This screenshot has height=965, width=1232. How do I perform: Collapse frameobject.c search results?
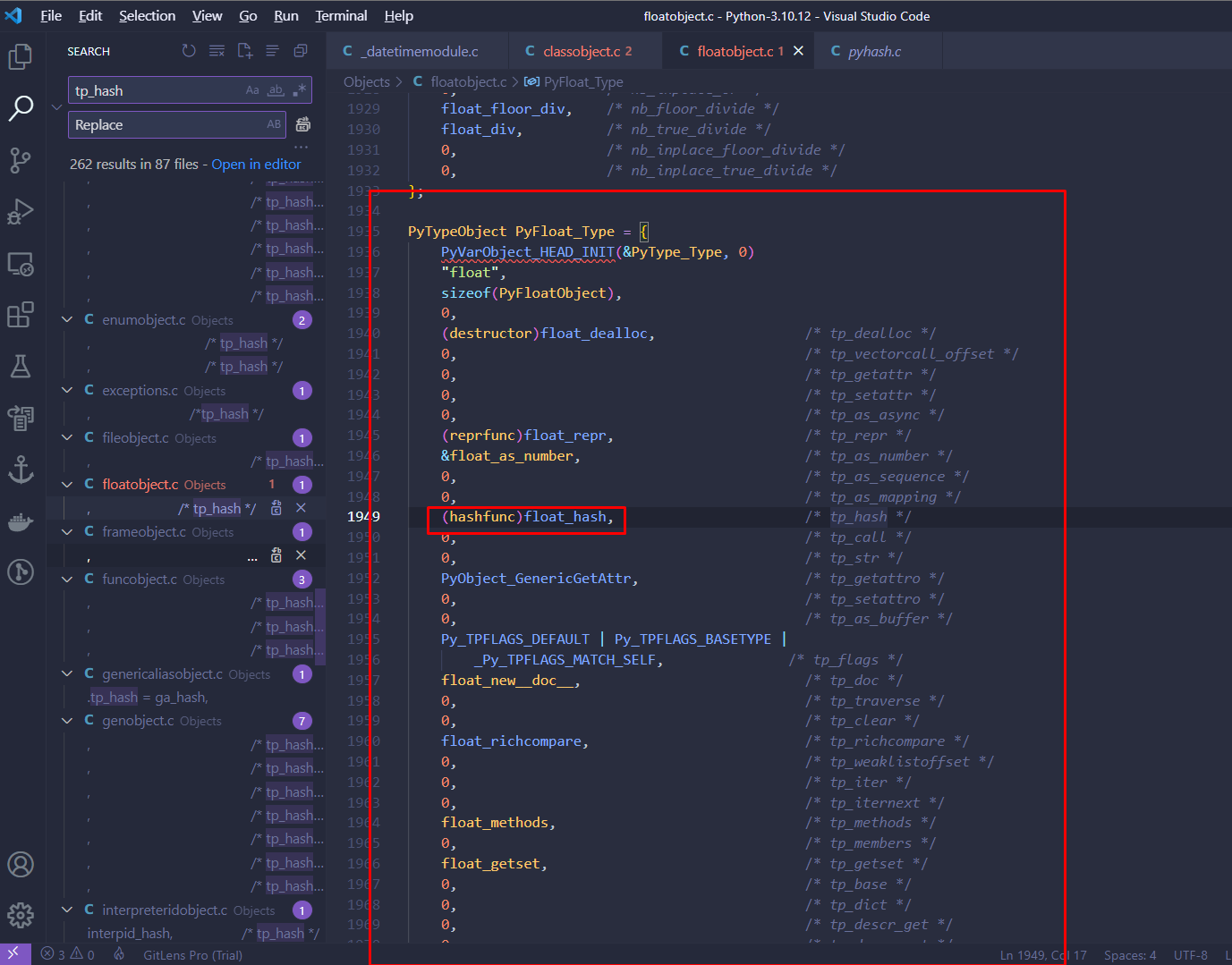67,531
